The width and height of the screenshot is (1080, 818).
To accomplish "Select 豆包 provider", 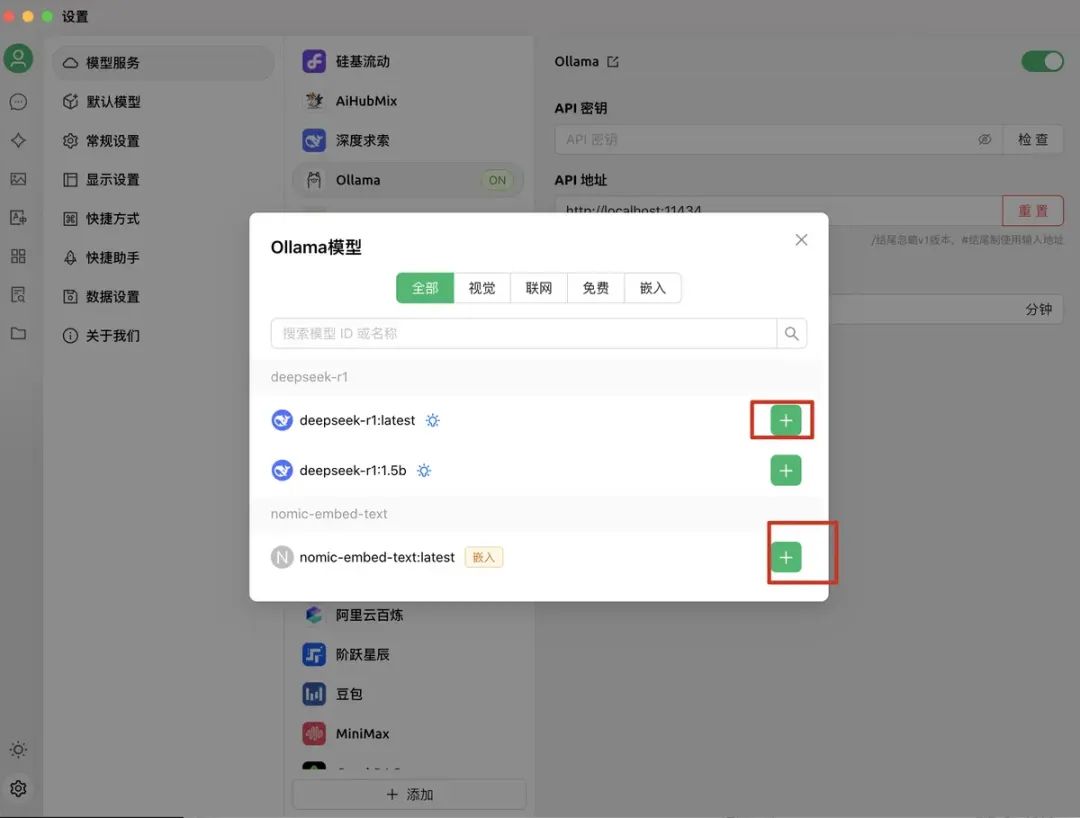I will pos(408,694).
